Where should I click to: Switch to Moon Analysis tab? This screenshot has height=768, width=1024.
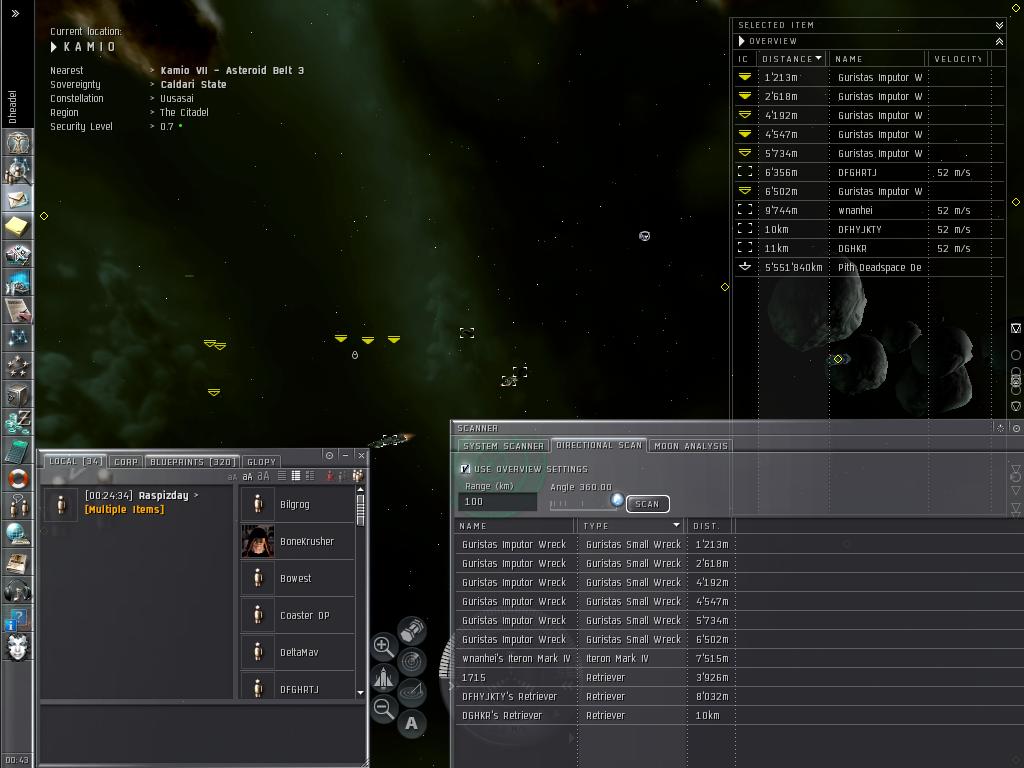pyautogui.click(x=690, y=445)
